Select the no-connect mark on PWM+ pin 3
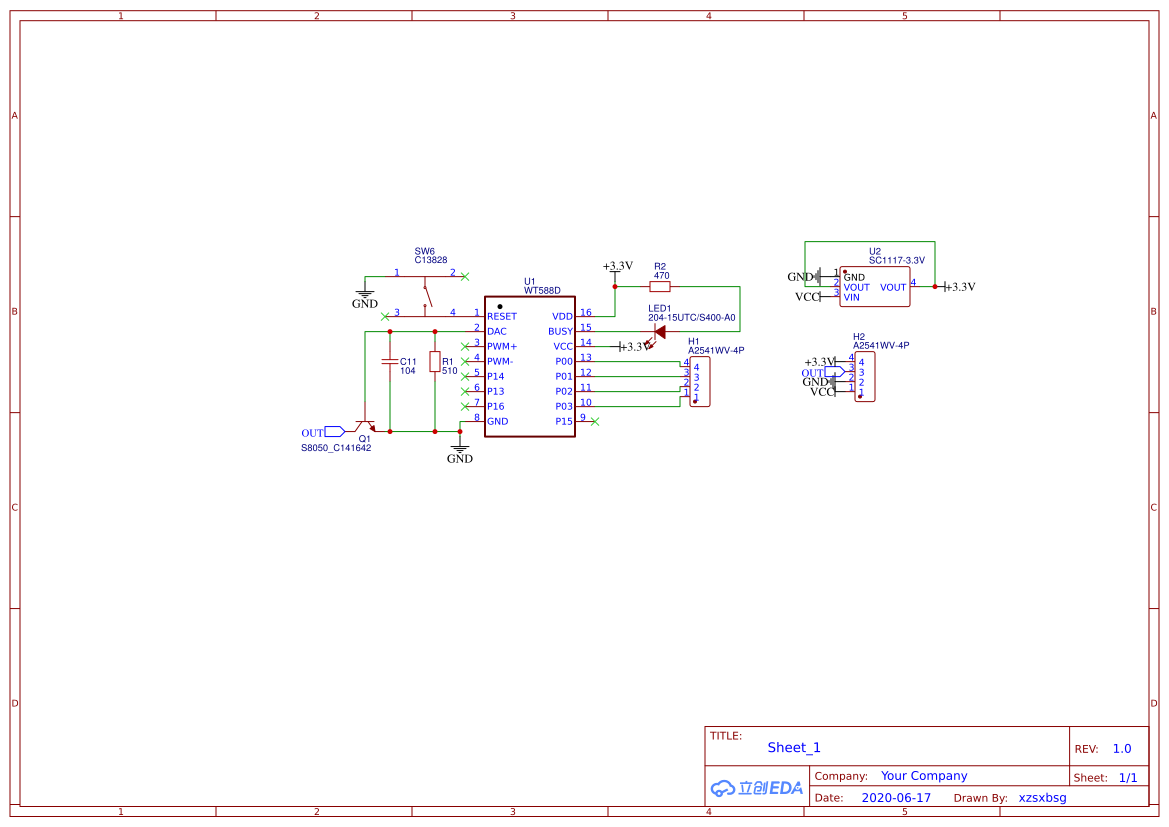1169x827 pixels. tap(465, 346)
